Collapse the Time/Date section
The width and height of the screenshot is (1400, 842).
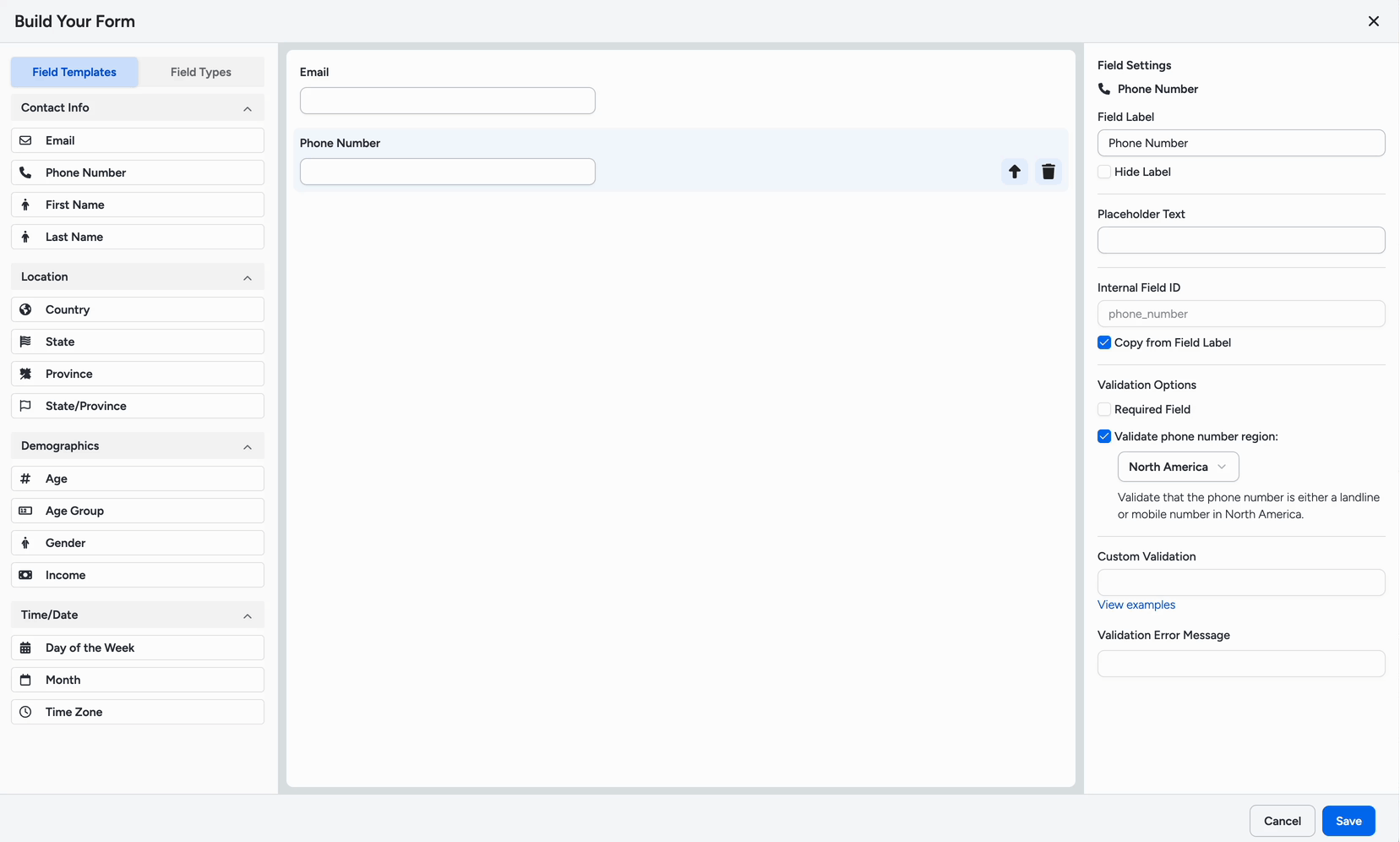point(248,615)
